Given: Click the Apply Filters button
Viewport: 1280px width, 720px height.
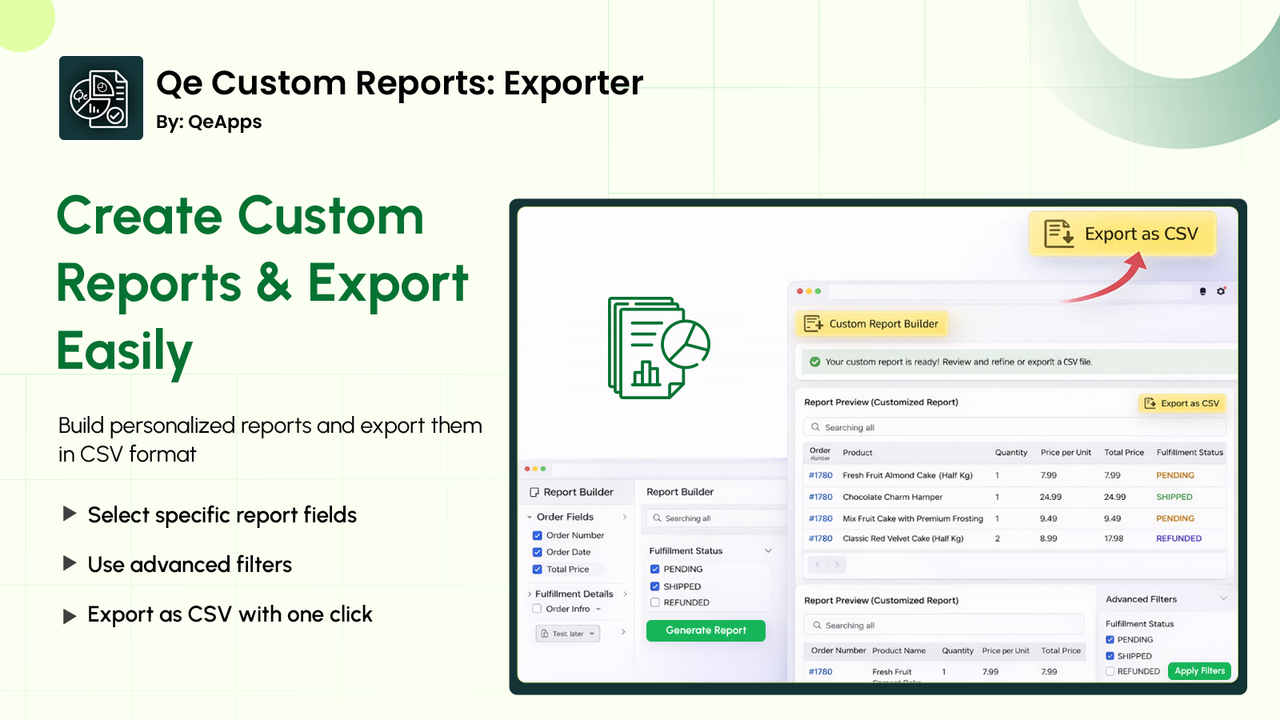Looking at the screenshot, I should pyautogui.click(x=1200, y=671).
